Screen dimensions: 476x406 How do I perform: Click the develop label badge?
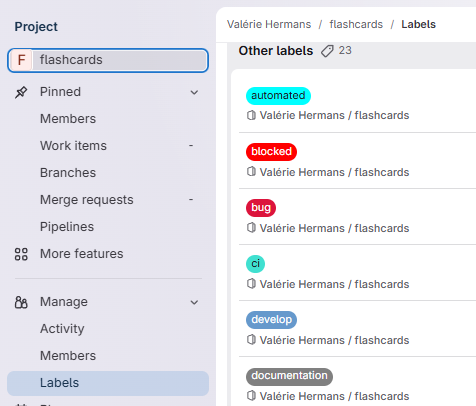(271, 320)
